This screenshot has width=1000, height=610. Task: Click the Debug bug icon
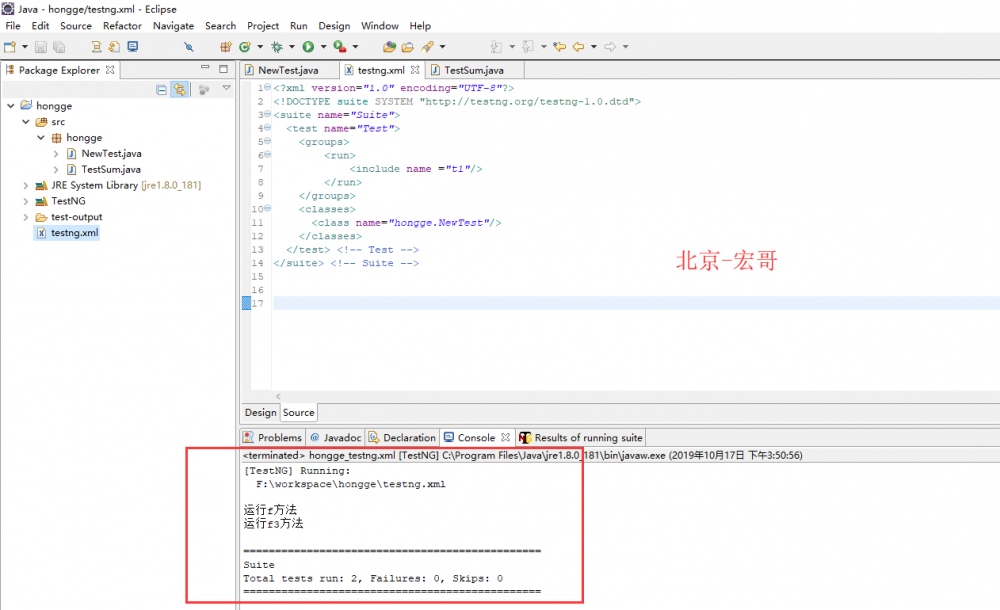tap(277, 47)
